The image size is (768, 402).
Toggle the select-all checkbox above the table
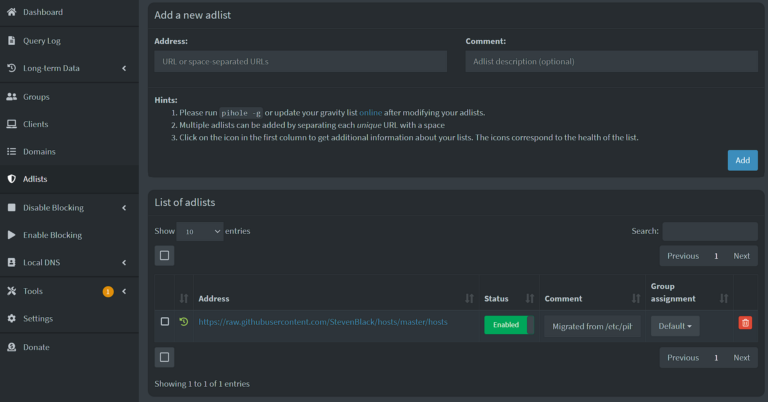(x=165, y=255)
